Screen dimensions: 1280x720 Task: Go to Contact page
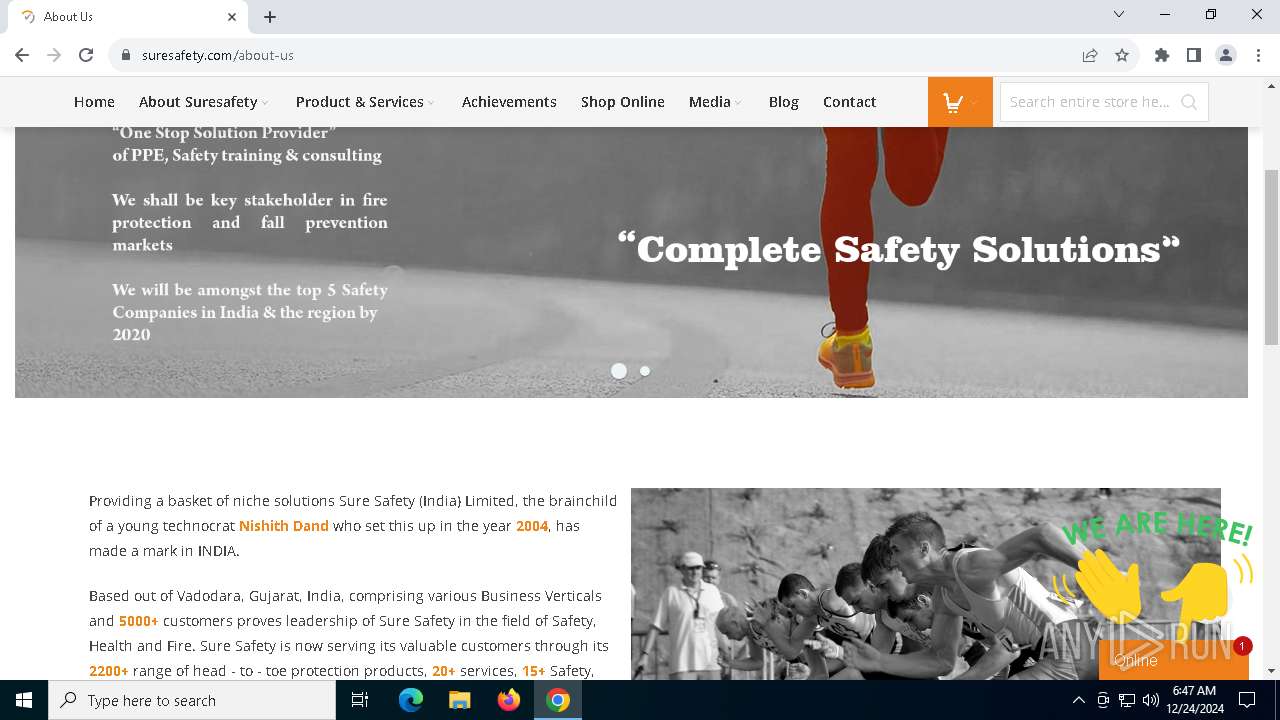849,102
